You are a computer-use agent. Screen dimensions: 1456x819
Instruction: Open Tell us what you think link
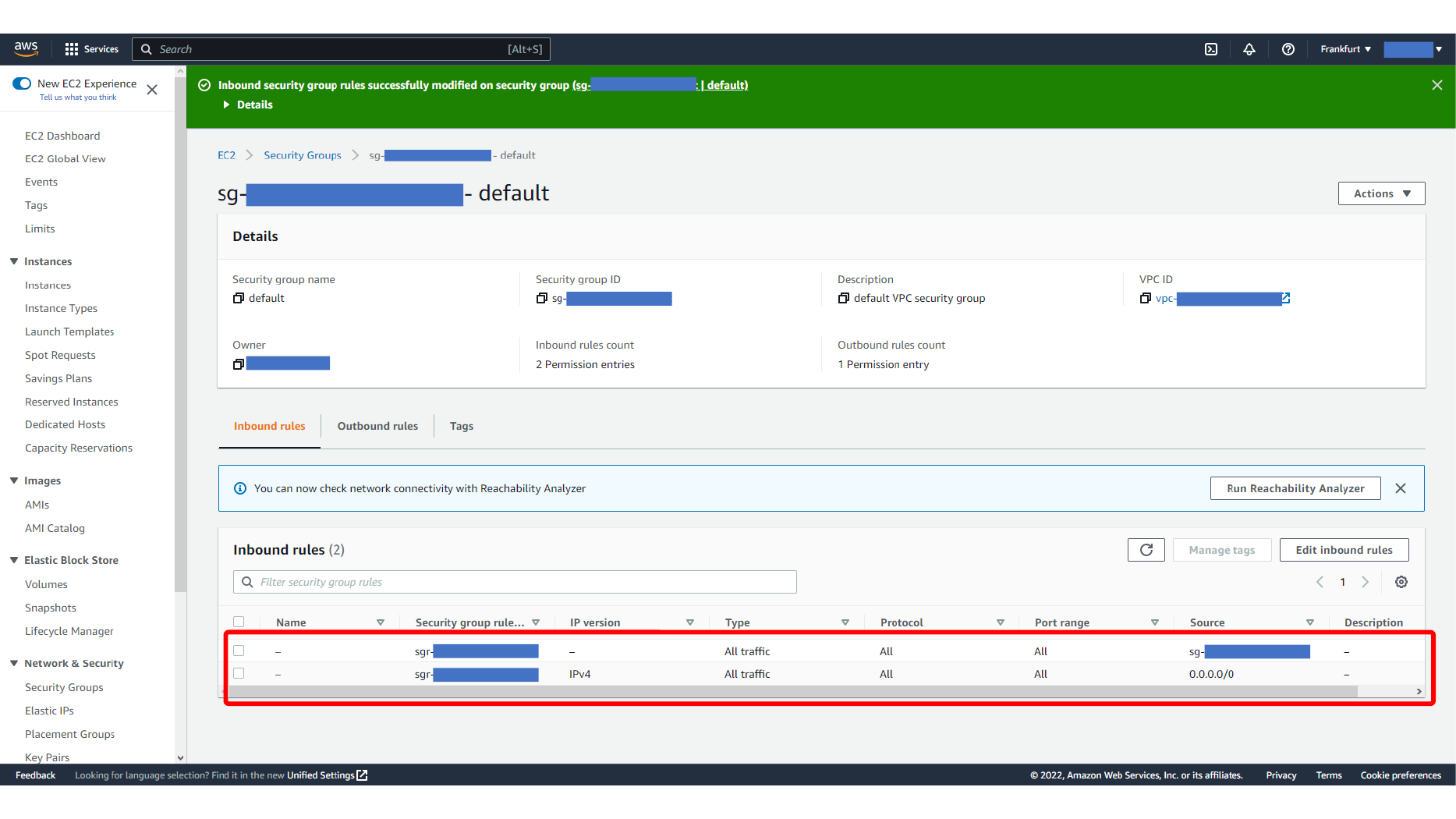(78, 97)
